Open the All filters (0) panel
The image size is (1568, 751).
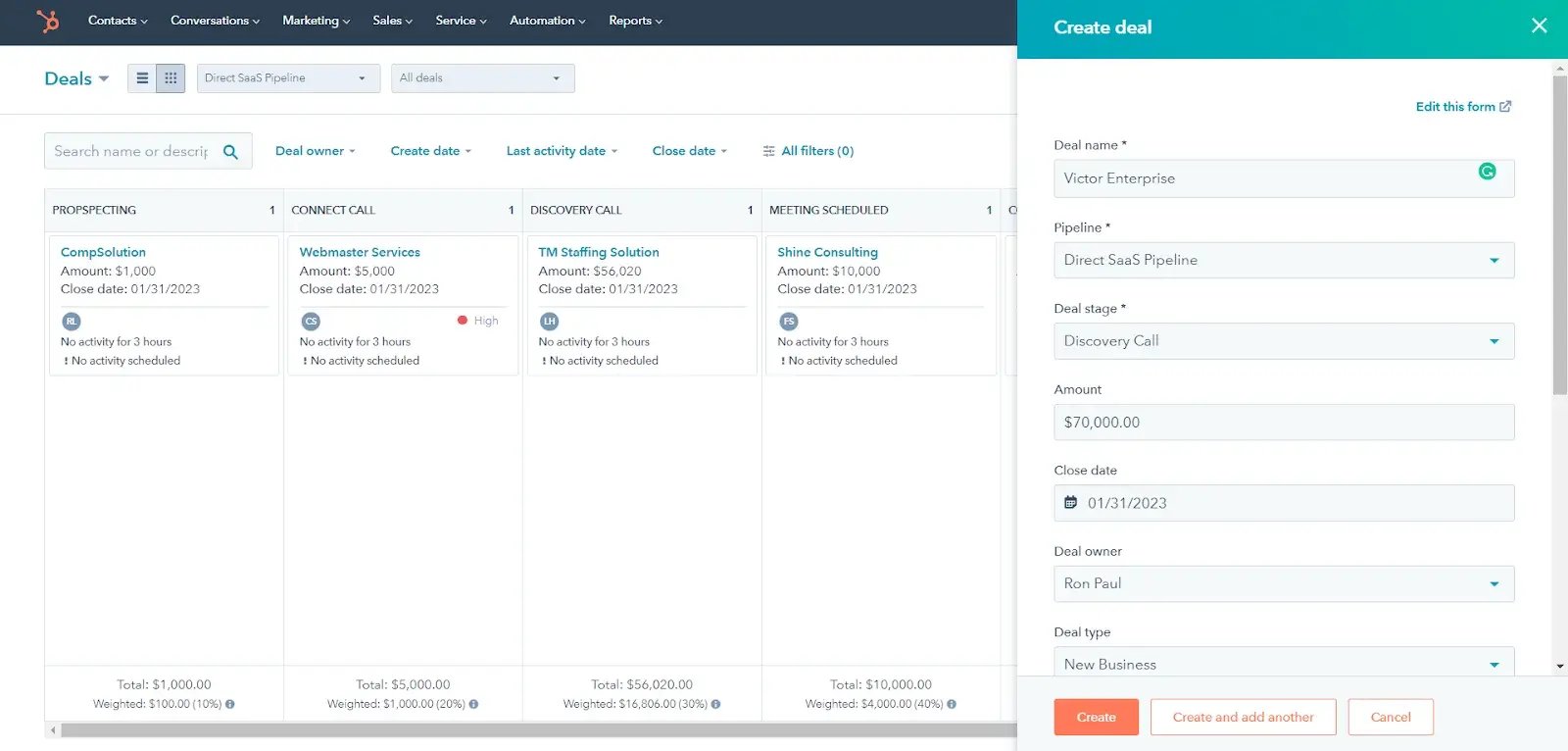point(808,151)
